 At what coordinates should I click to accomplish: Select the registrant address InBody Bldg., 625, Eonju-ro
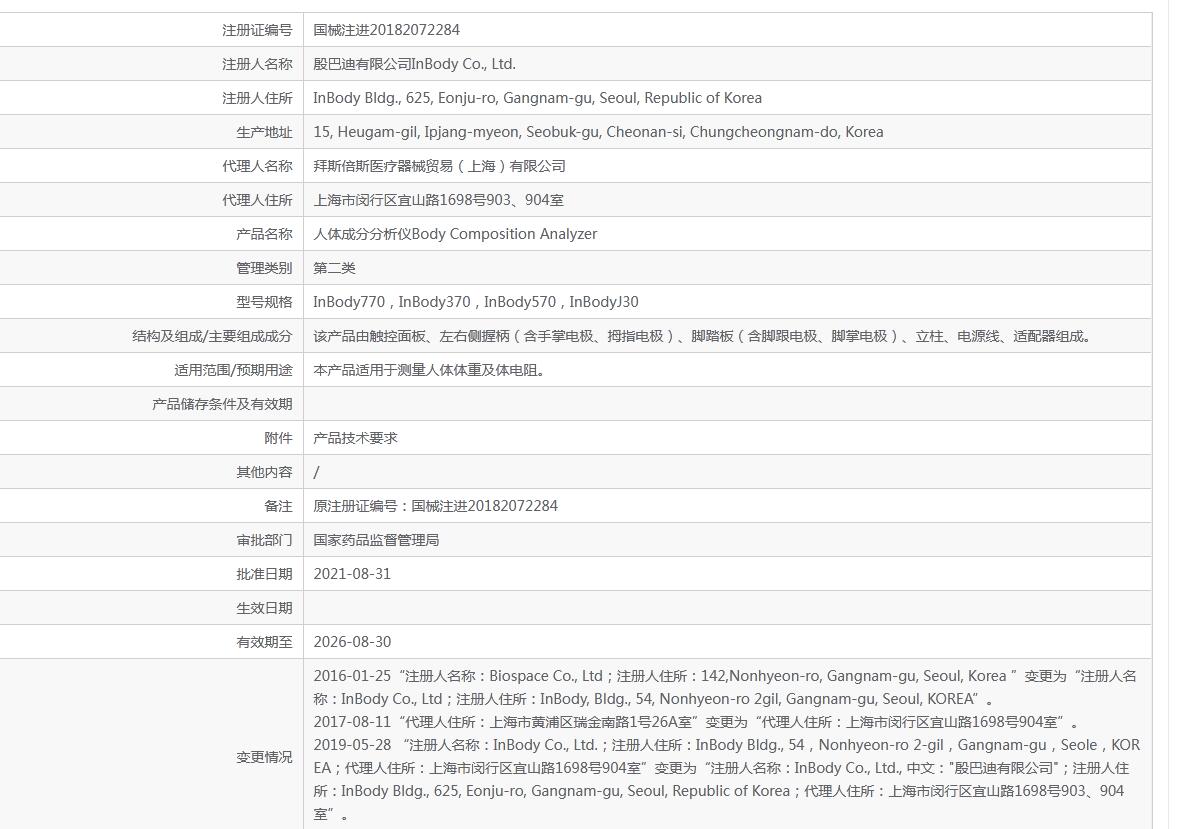coord(538,98)
